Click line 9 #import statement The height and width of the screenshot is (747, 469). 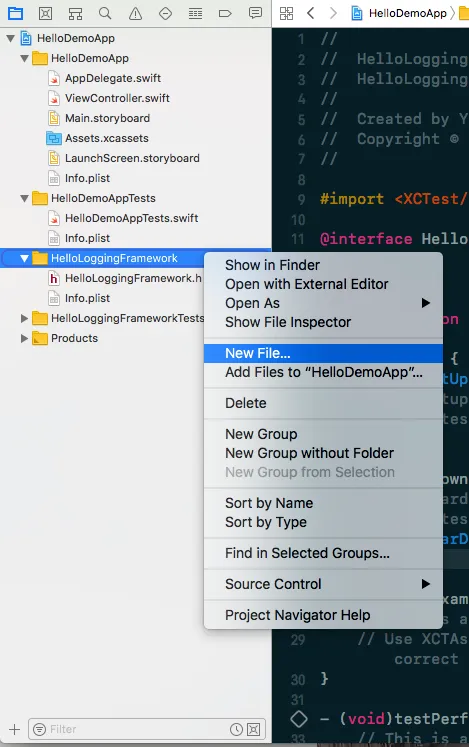point(394,199)
